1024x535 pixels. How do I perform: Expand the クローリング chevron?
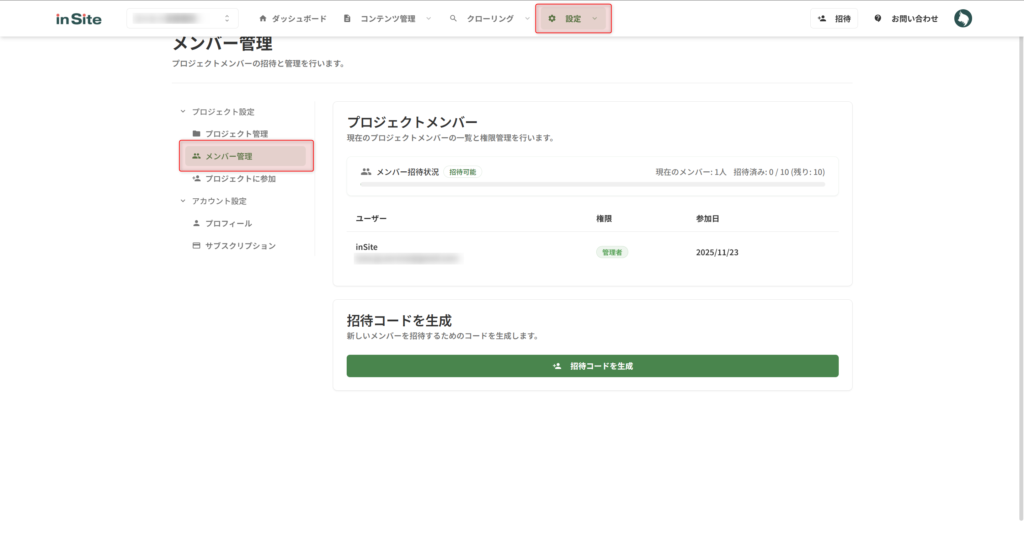527,18
